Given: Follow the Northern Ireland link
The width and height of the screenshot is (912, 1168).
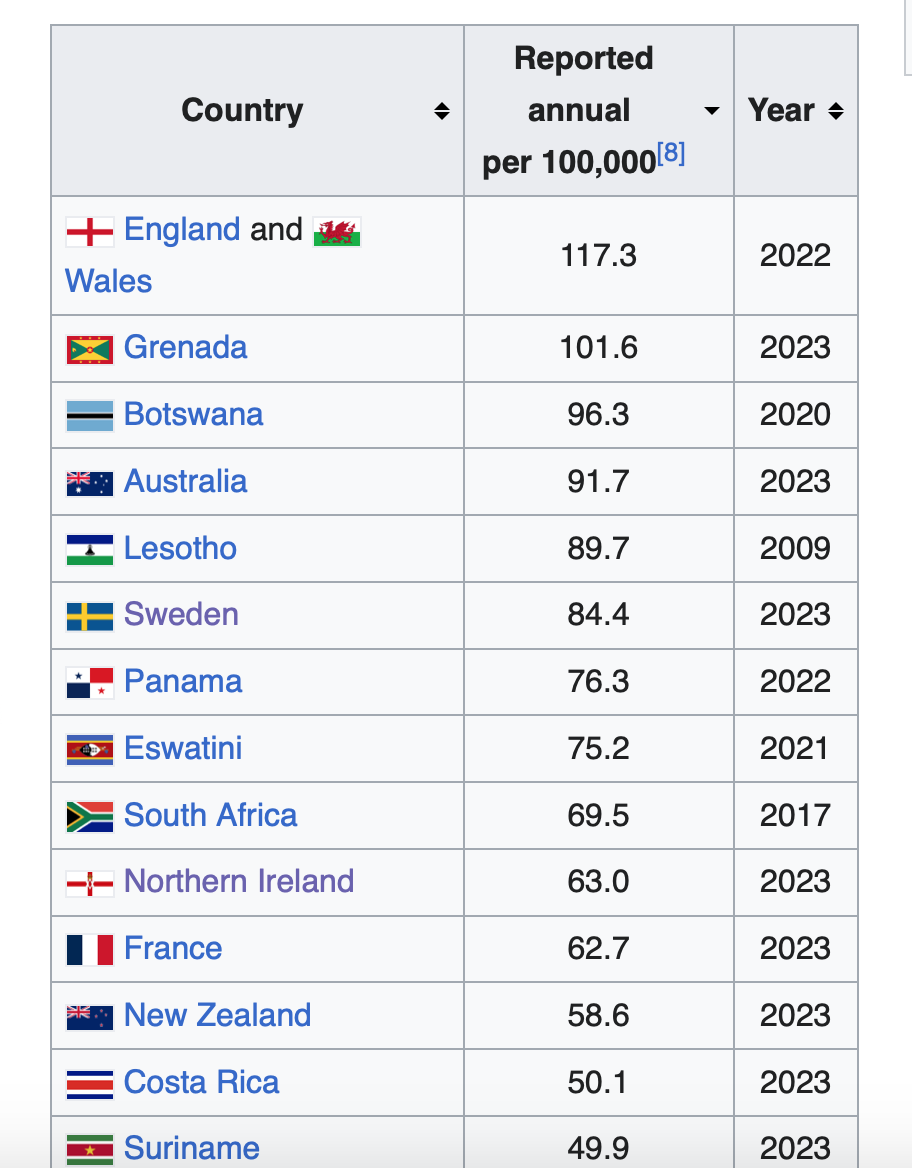Looking at the screenshot, I should click(x=239, y=882).
